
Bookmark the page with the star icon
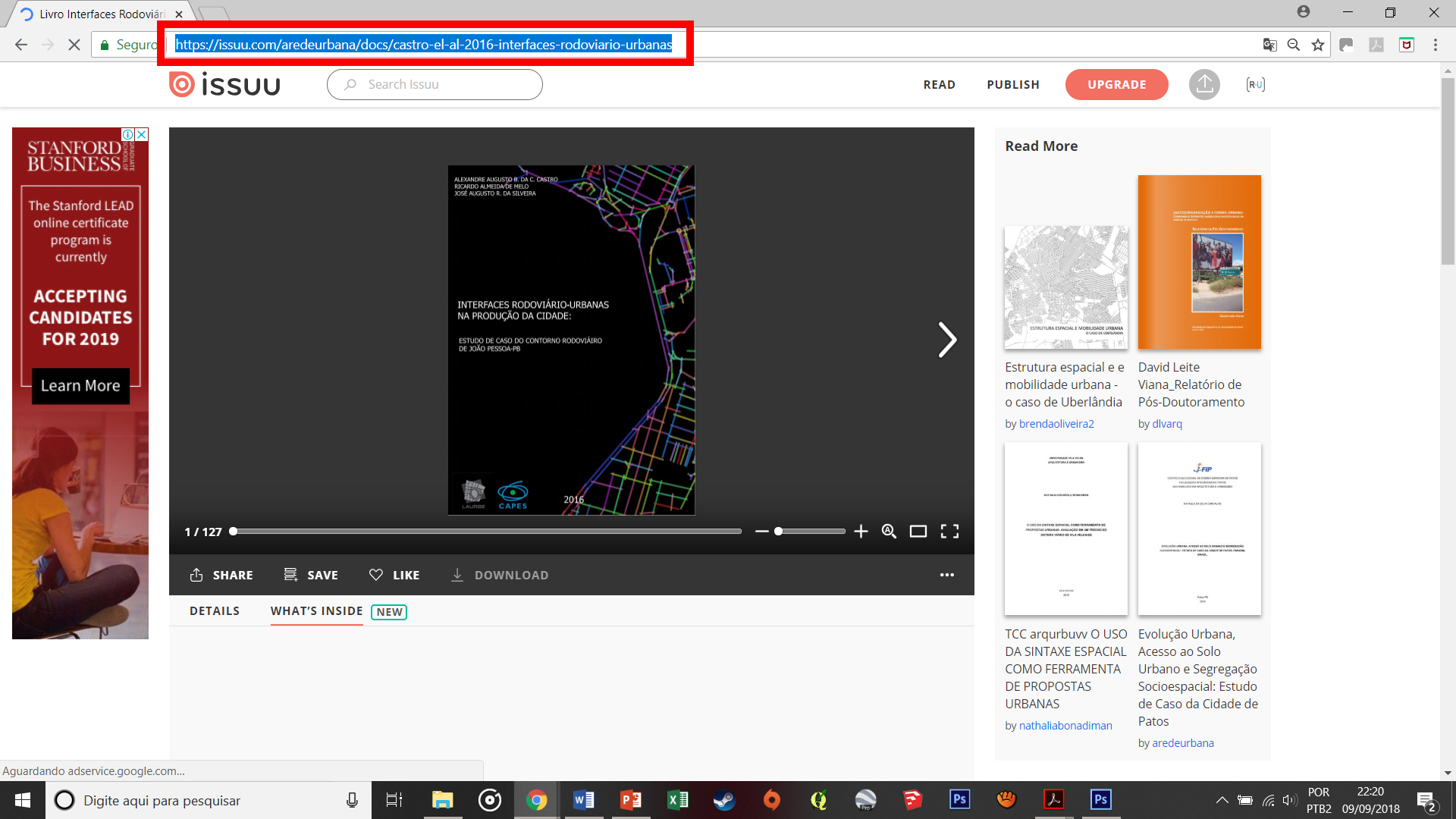pos(1318,45)
